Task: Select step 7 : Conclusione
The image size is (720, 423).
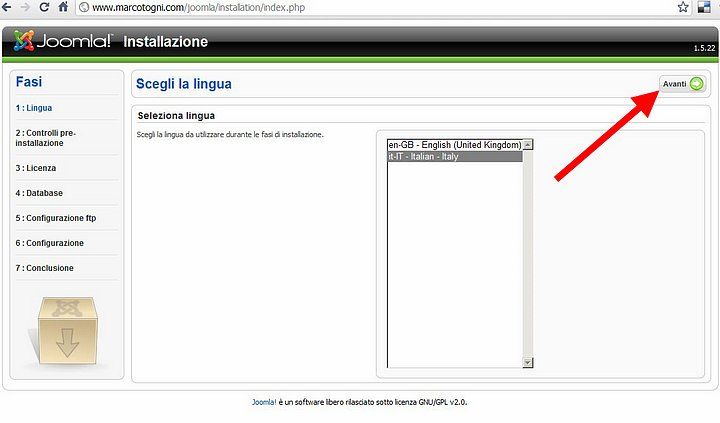Action: click(x=44, y=268)
